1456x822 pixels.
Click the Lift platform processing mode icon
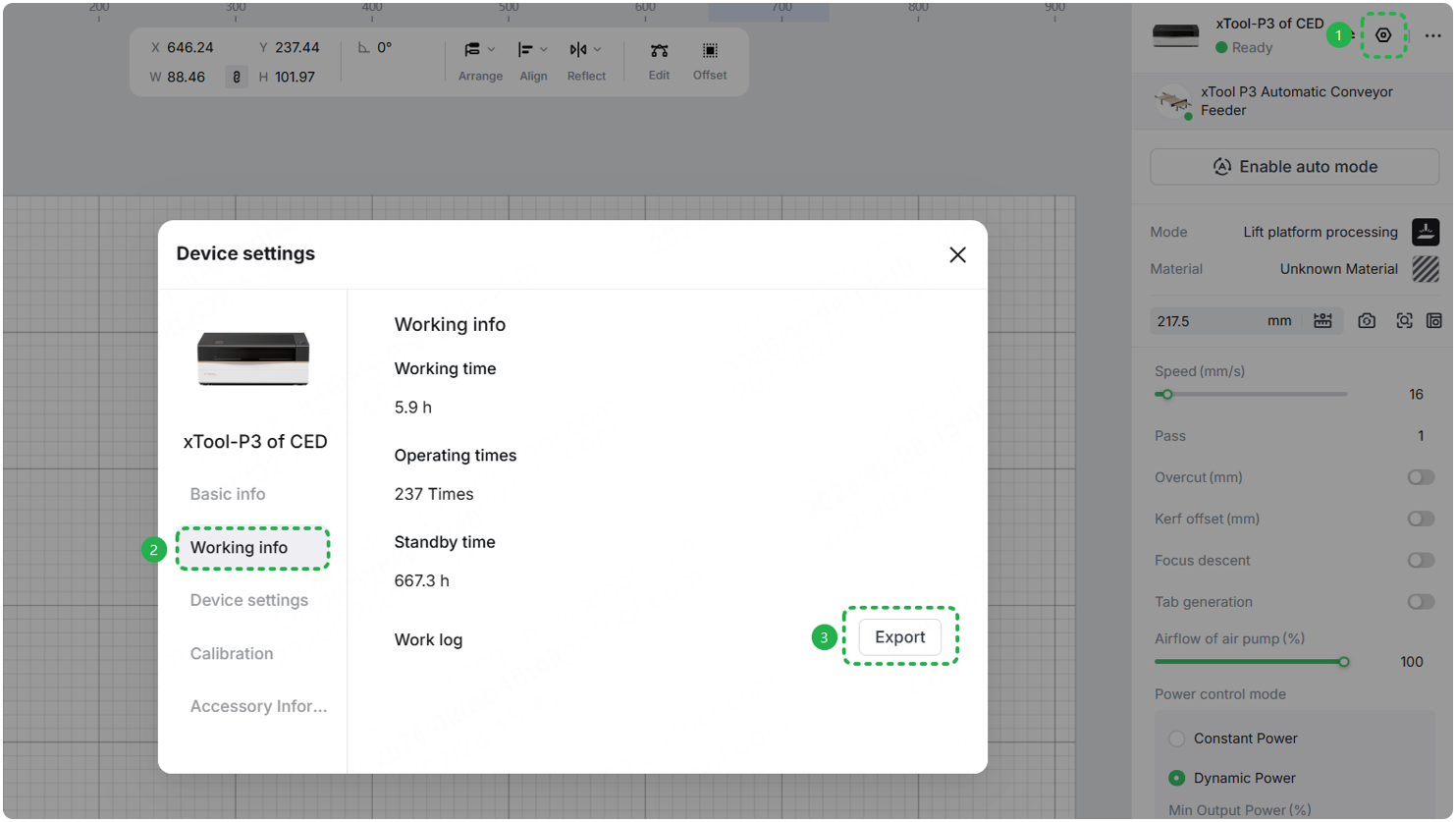click(x=1426, y=232)
